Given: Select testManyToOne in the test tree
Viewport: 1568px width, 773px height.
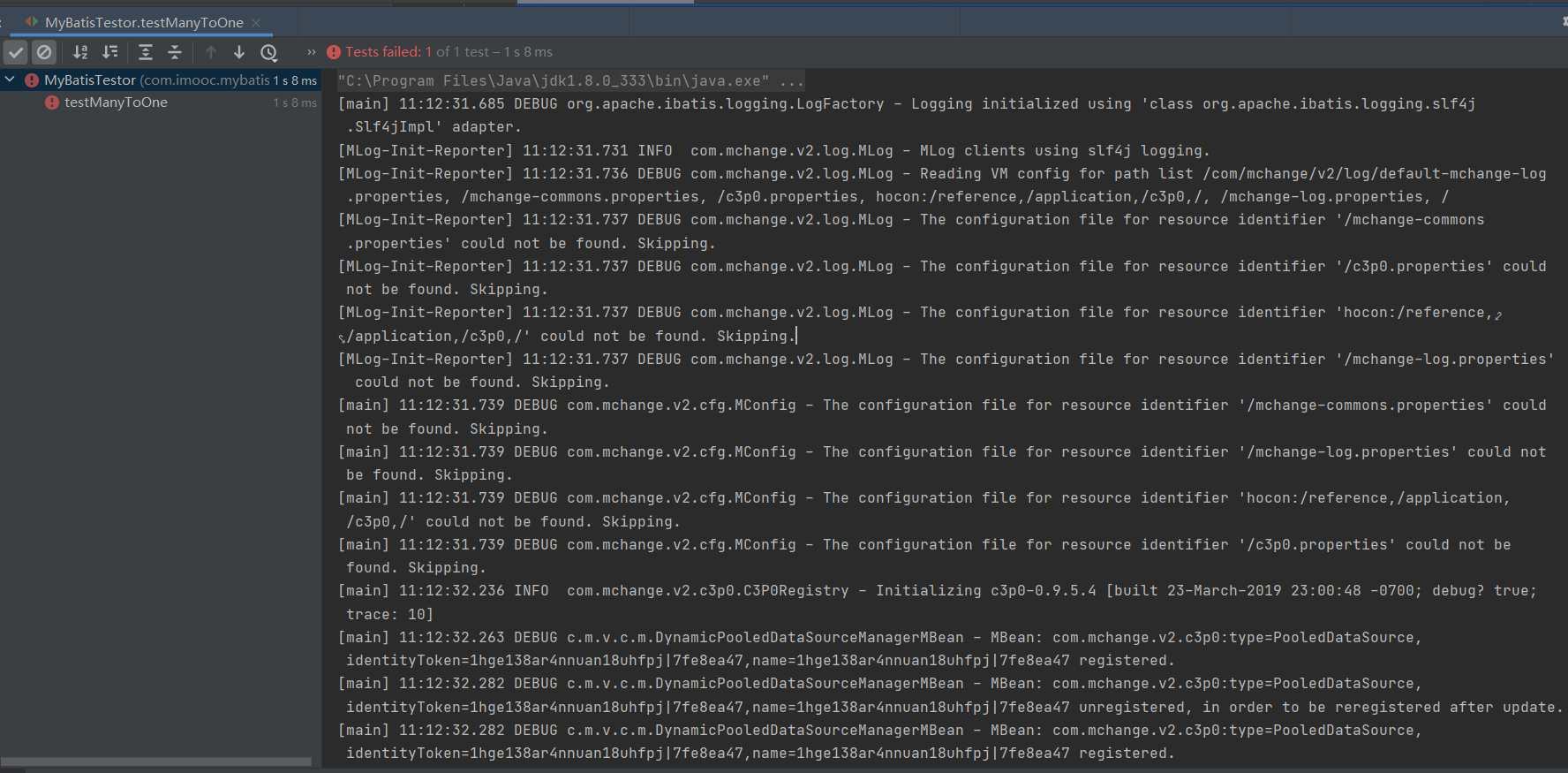Looking at the screenshot, I should click(x=116, y=102).
